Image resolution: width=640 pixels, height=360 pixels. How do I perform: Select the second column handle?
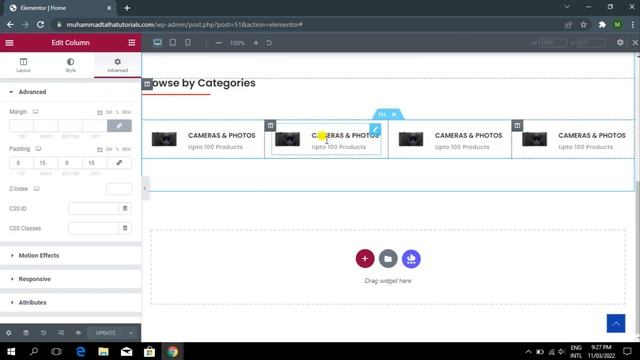point(270,125)
